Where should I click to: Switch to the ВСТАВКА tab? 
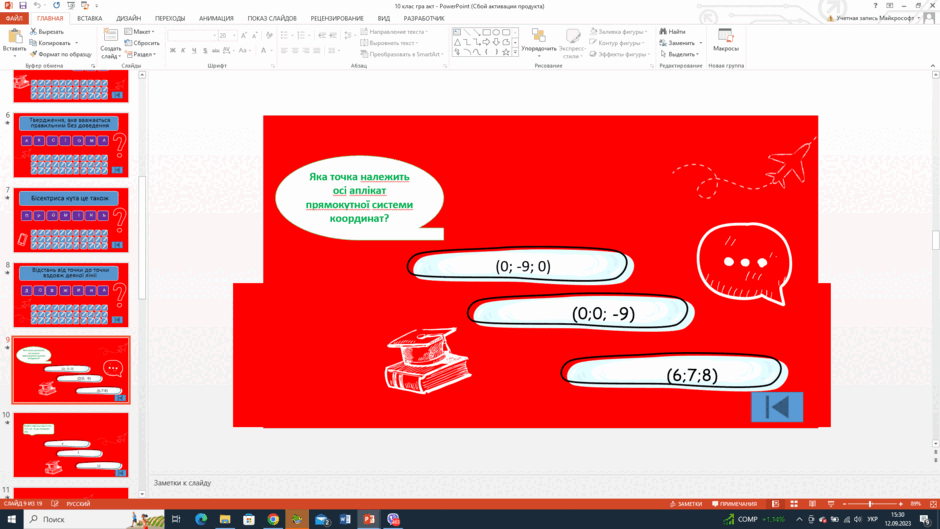[89, 19]
